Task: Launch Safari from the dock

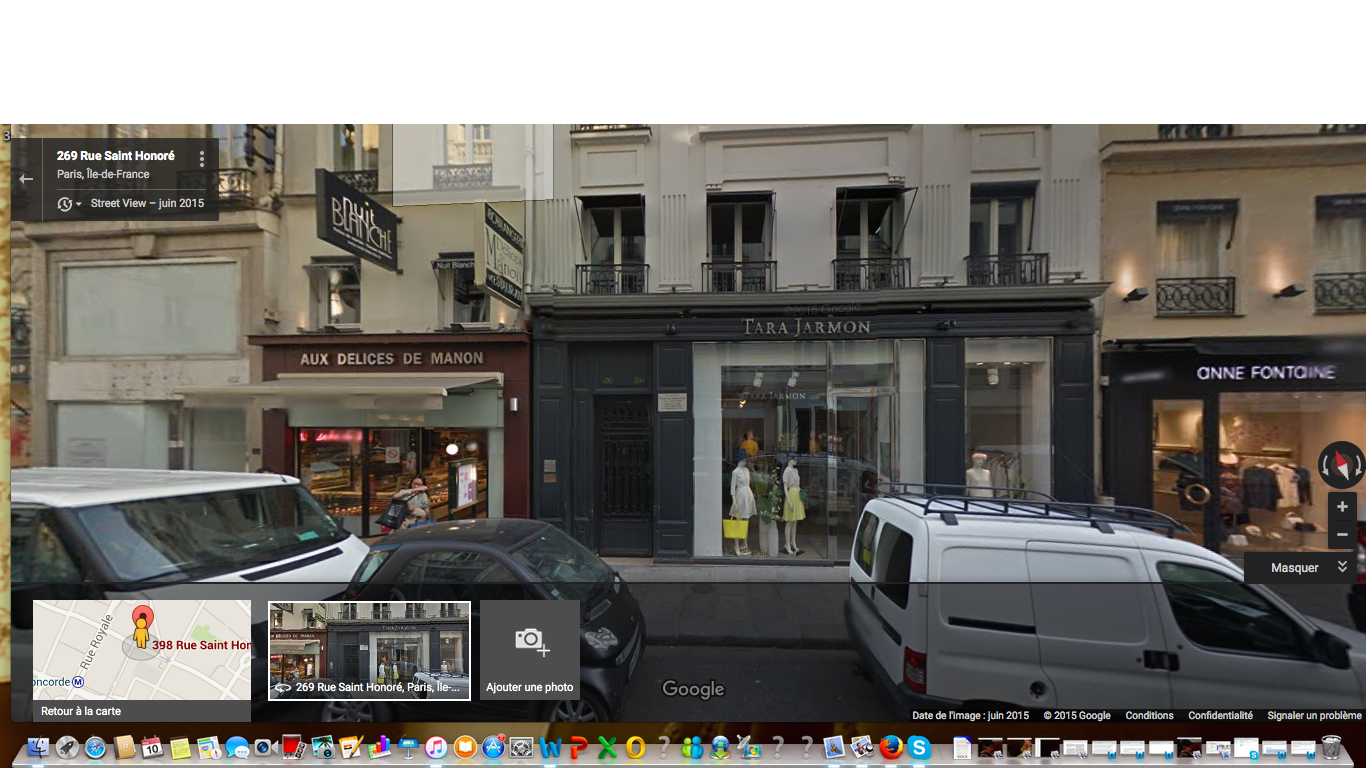Action: [x=95, y=747]
